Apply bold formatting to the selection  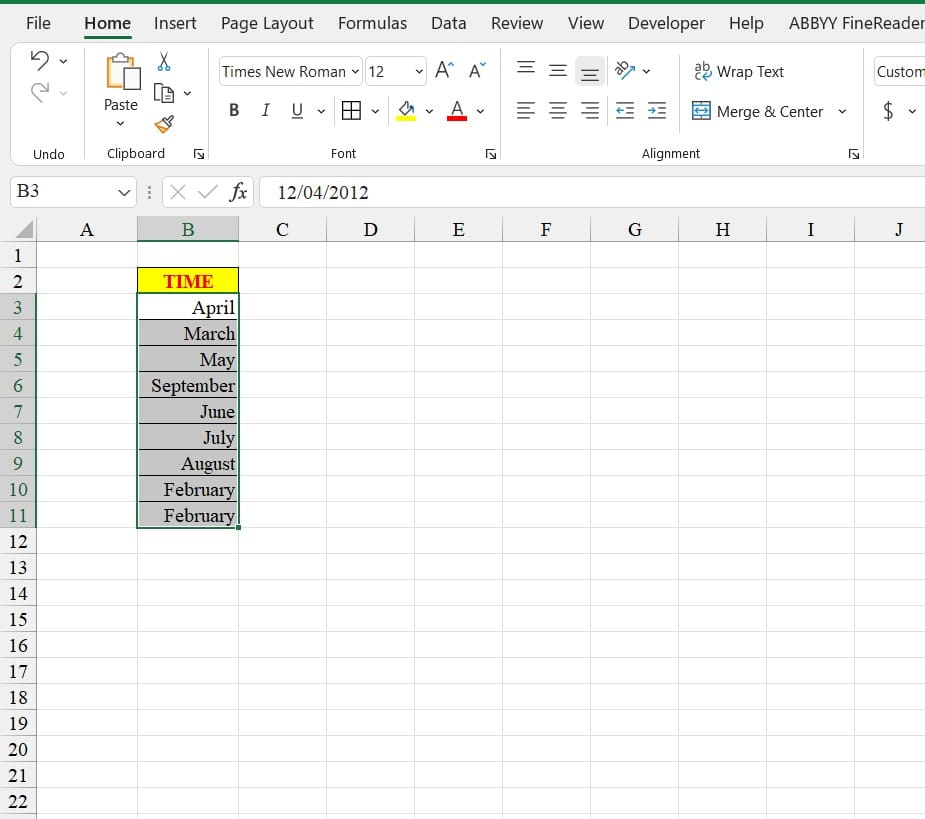tap(233, 110)
